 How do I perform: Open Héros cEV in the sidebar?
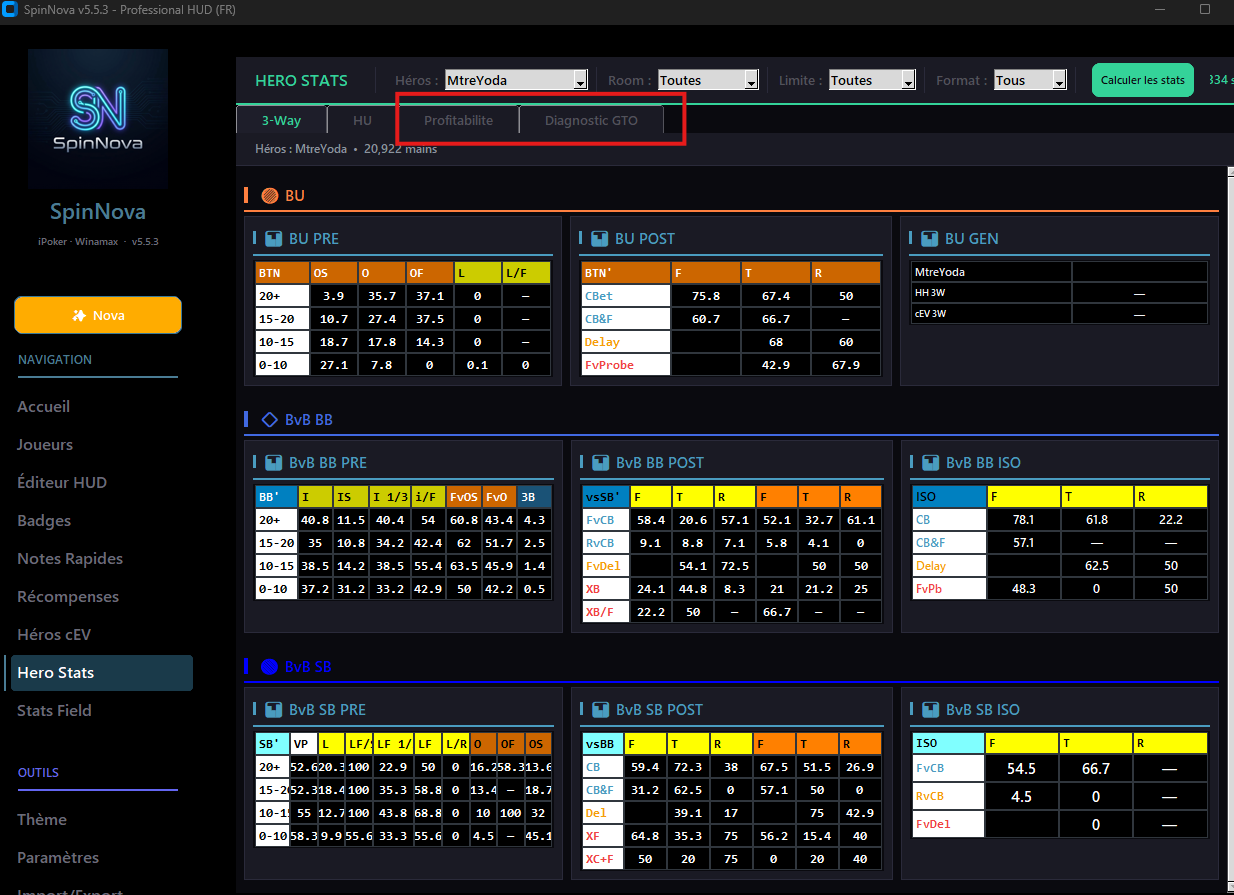[54, 635]
